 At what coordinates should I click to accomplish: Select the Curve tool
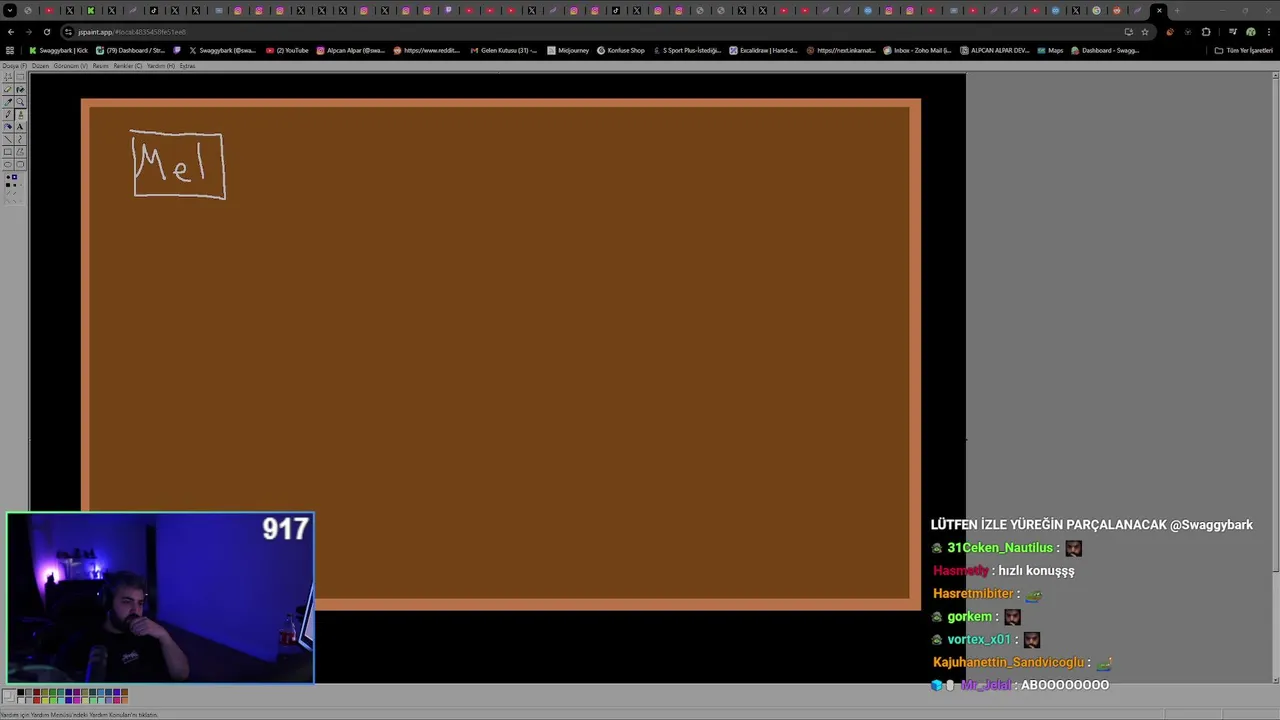pos(20,139)
